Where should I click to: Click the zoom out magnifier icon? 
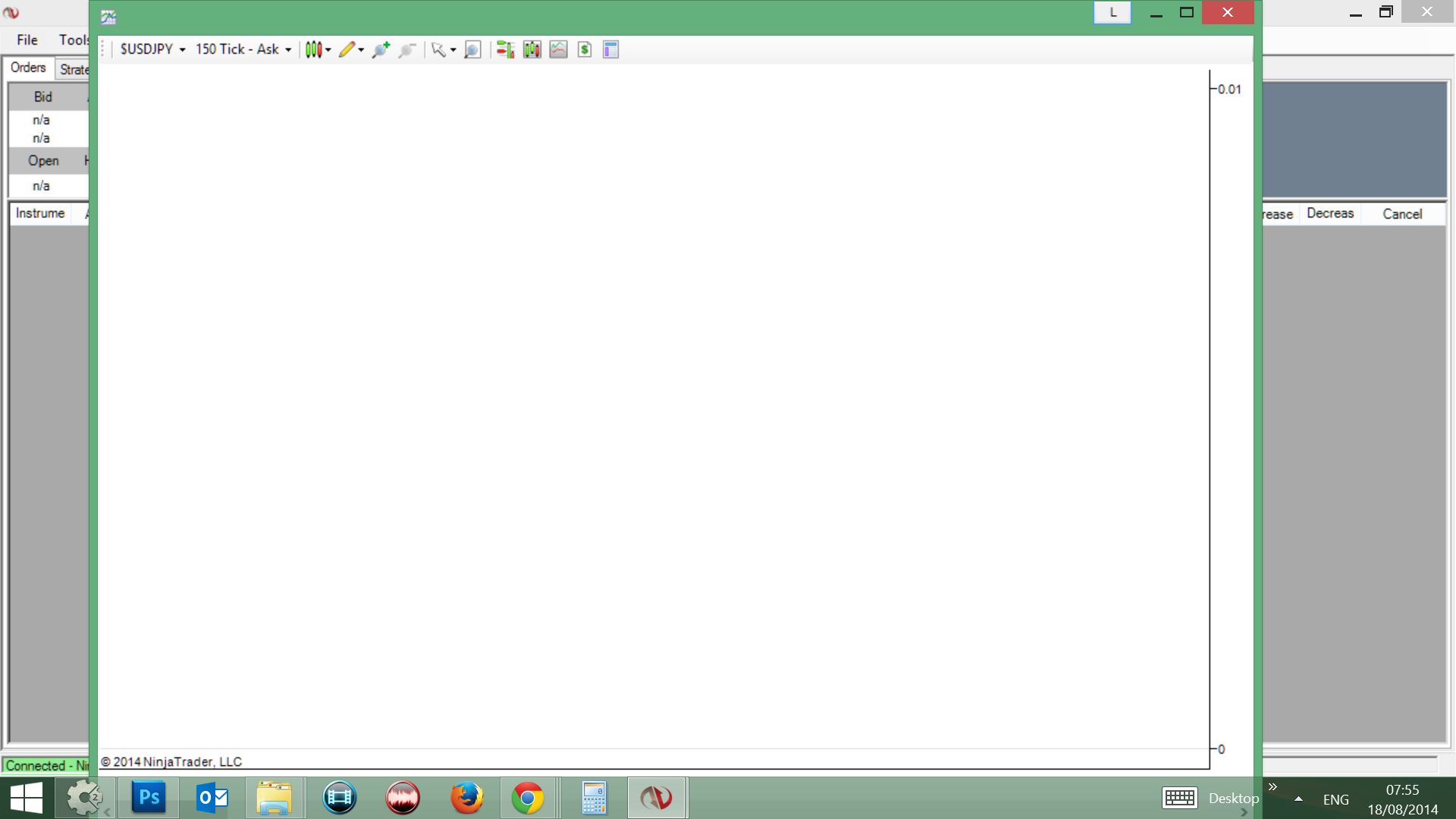pos(407,50)
